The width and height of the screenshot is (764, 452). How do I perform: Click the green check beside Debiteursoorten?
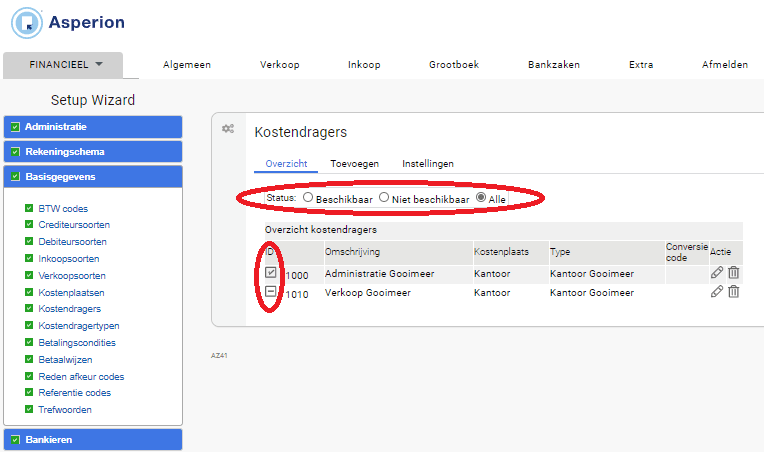pos(29,241)
